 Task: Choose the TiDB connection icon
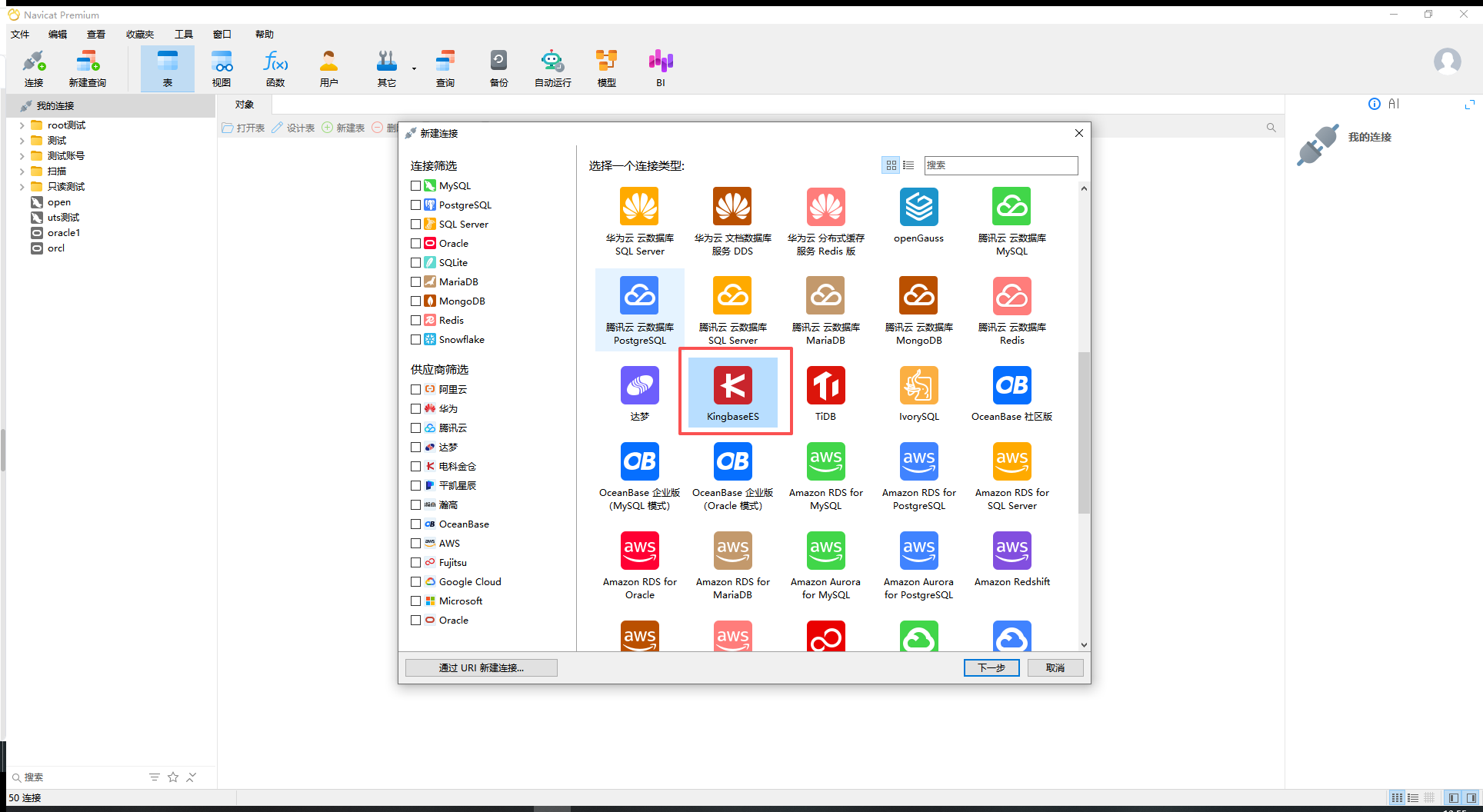825,393
